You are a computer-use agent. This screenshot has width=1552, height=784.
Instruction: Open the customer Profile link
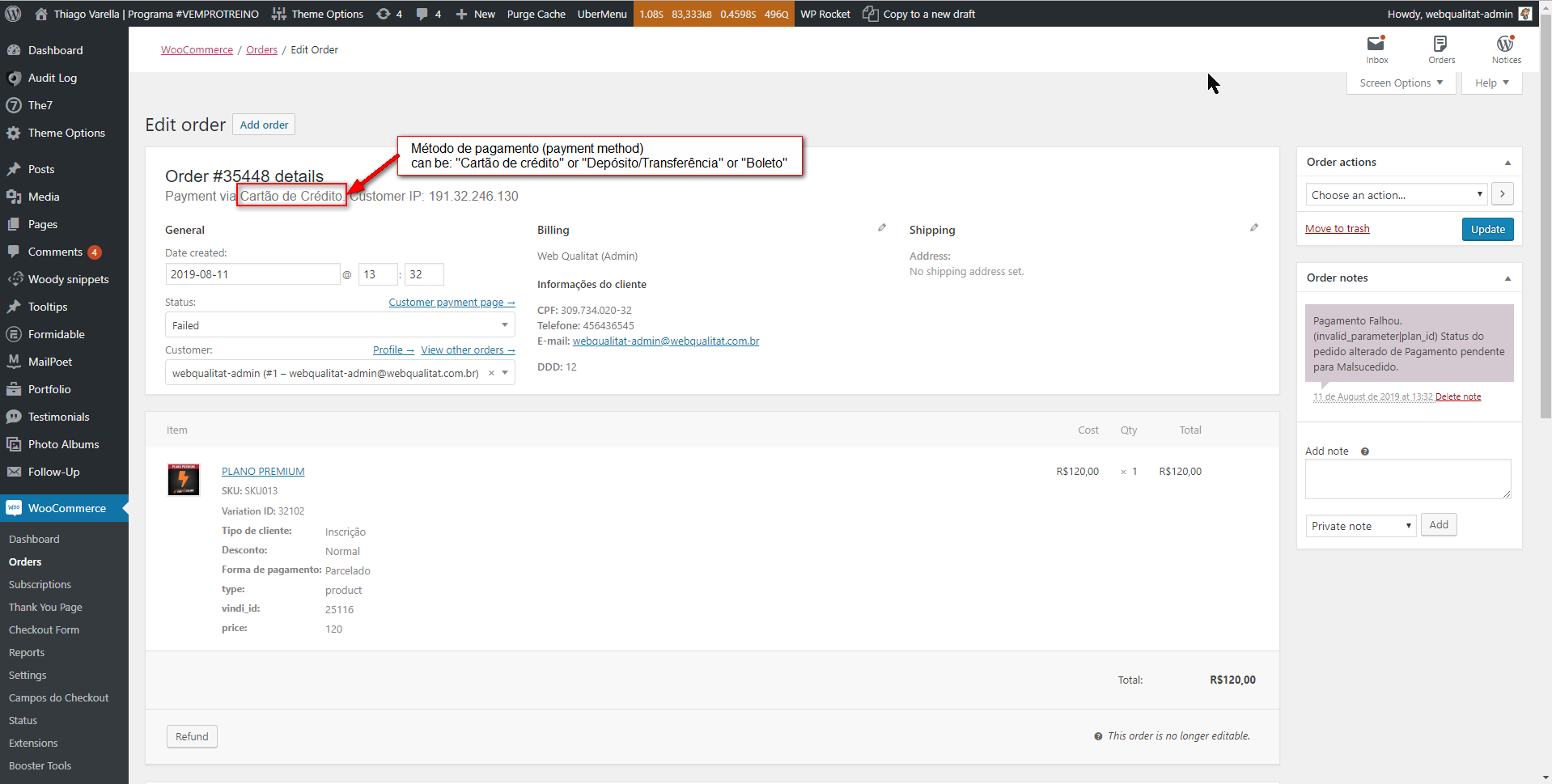pos(393,350)
